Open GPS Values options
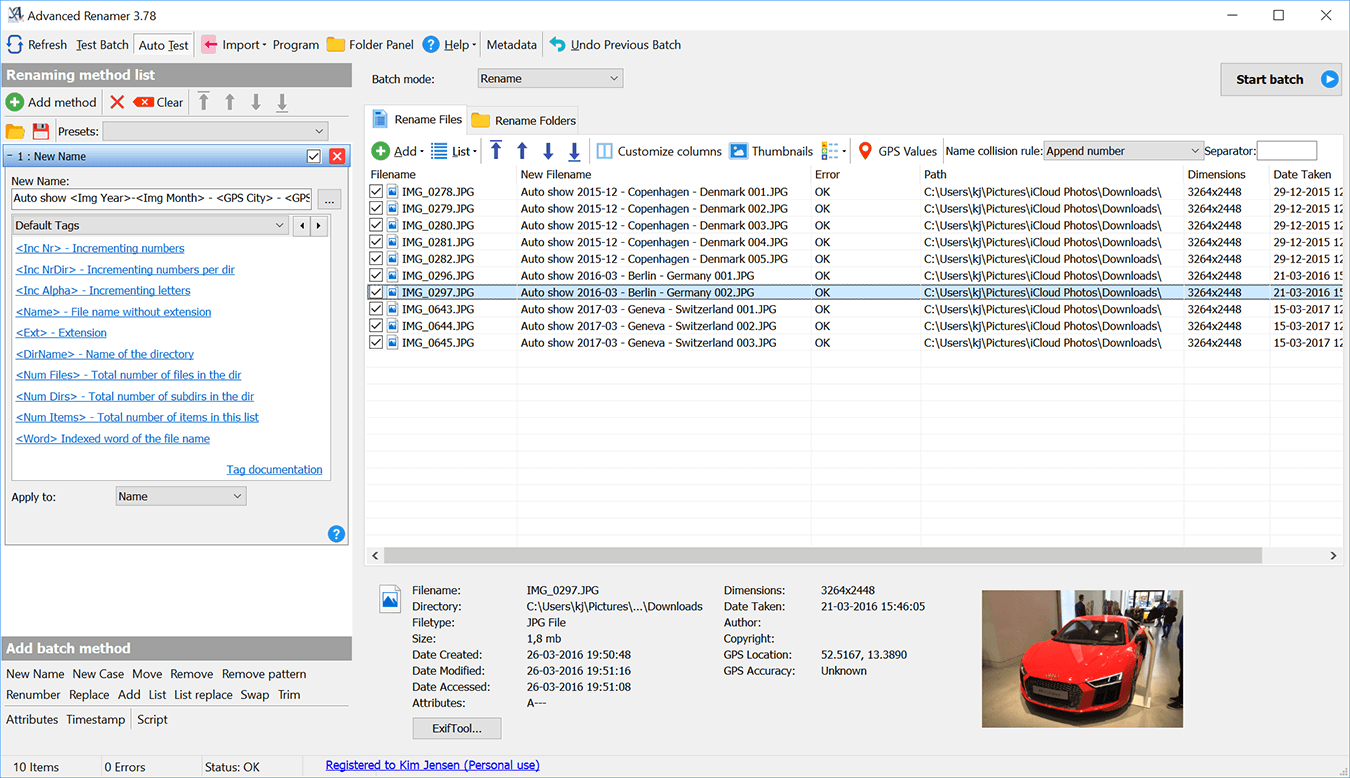This screenshot has width=1350, height=778. click(895, 151)
